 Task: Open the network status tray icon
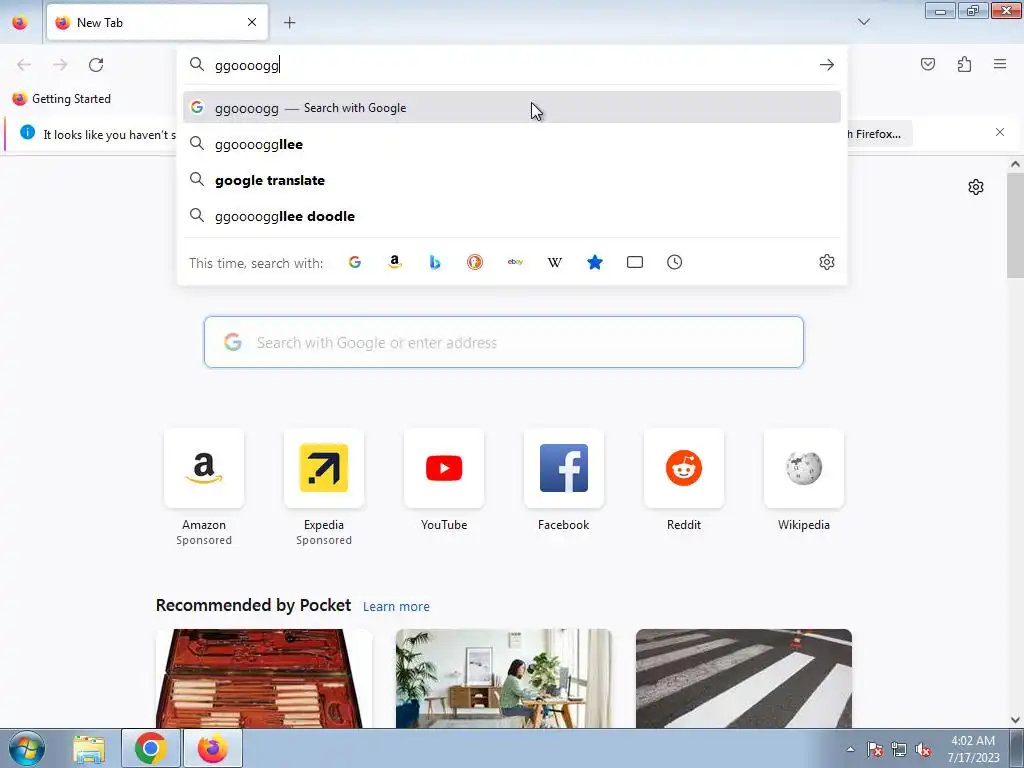click(x=899, y=750)
